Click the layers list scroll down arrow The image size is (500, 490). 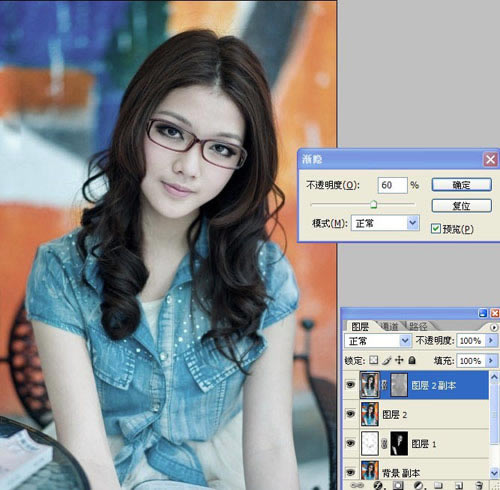(494, 473)
